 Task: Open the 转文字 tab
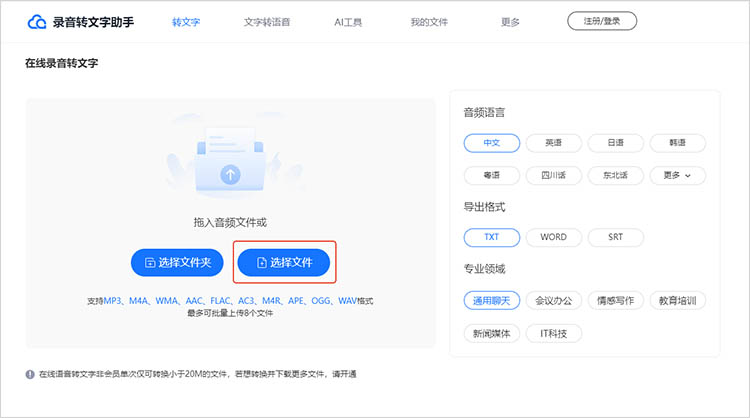[x=186, y=22]
